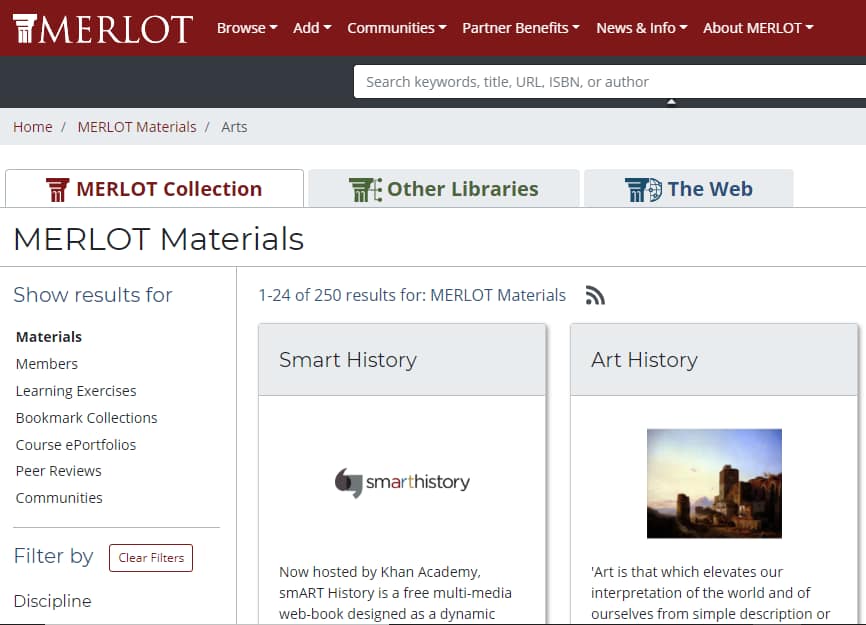Switch to The Web tab
The width and height of the screenshot is (866, 625).
tap(689, 189)
